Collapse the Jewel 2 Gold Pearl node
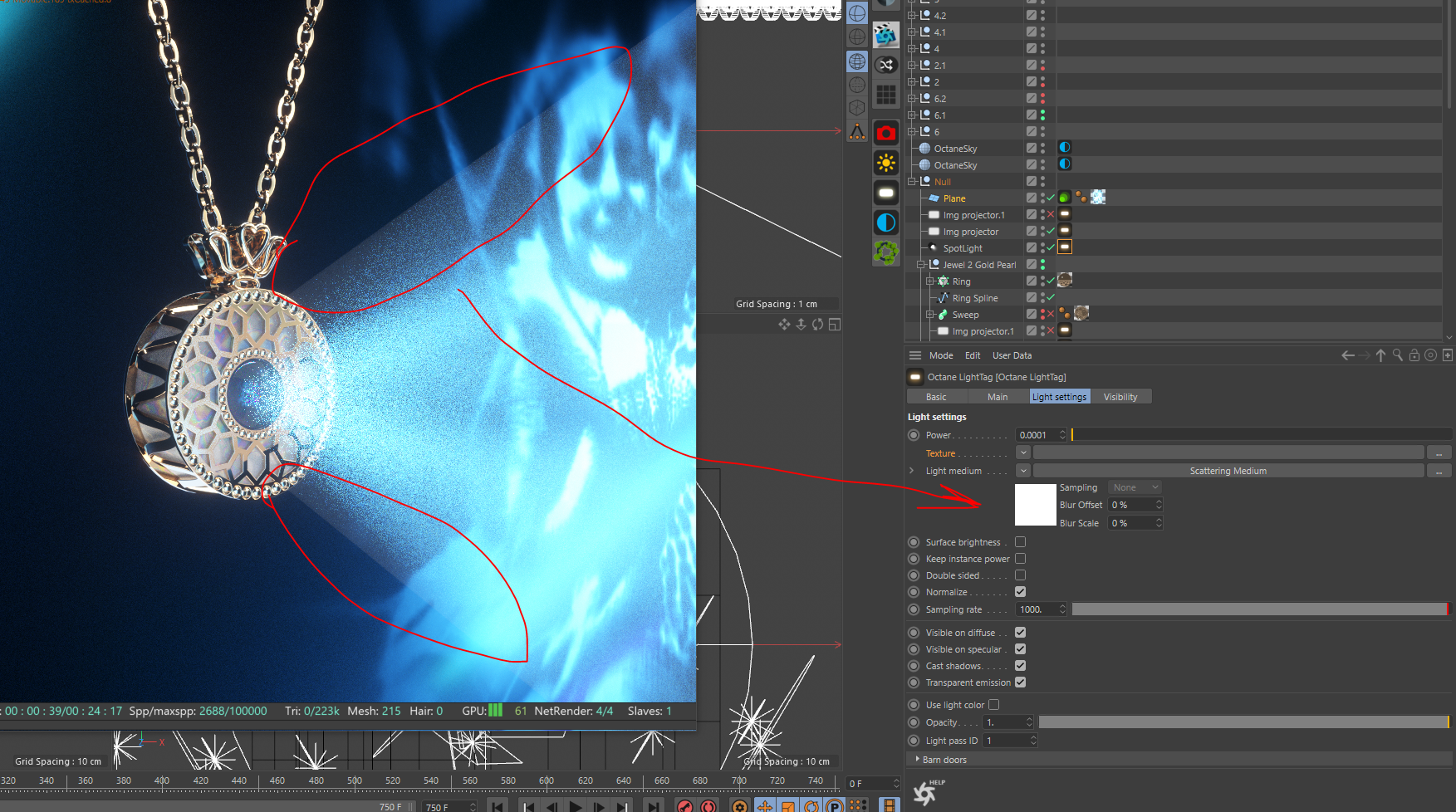 pyautogui.click(x=921, y=264)
